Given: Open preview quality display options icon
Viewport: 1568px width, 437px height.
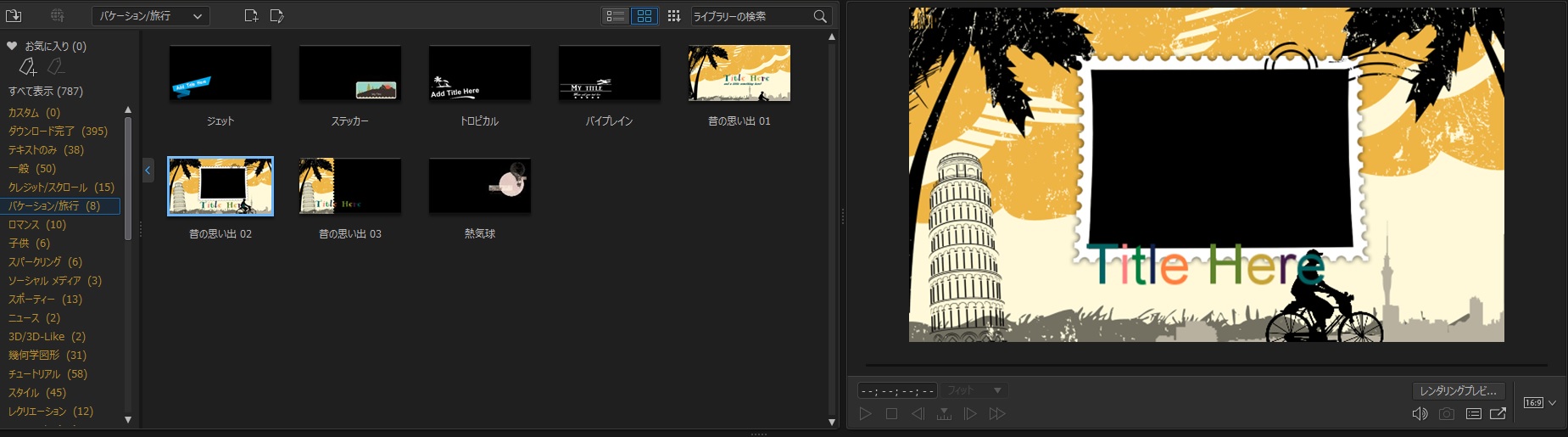Looking at the screenshot, I should click(x=1474, y=413).
